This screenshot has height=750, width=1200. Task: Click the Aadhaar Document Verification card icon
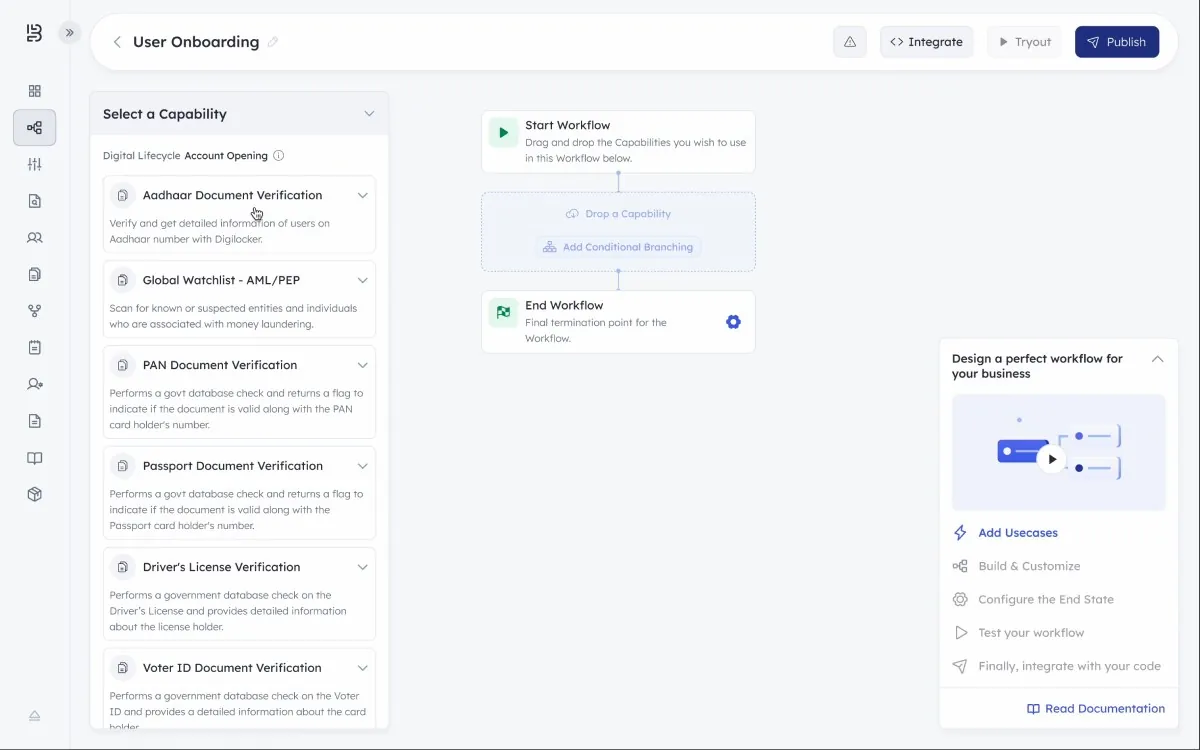pyautogui.click(x=123, y=195)
